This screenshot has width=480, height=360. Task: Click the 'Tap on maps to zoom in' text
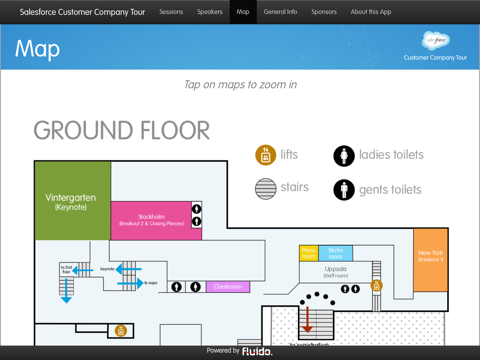tap(241, 85)
